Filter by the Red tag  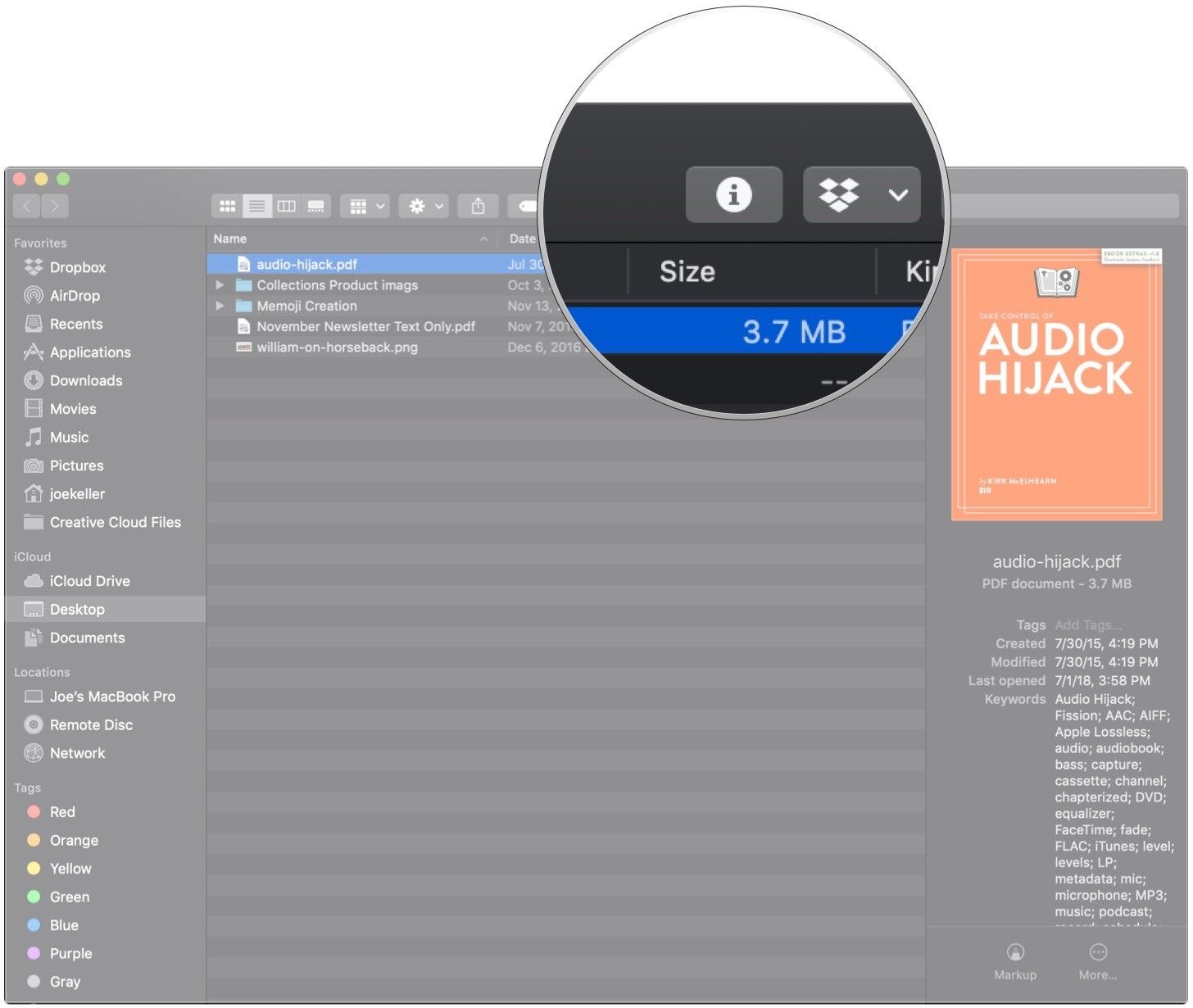click(x=61, y=812)
